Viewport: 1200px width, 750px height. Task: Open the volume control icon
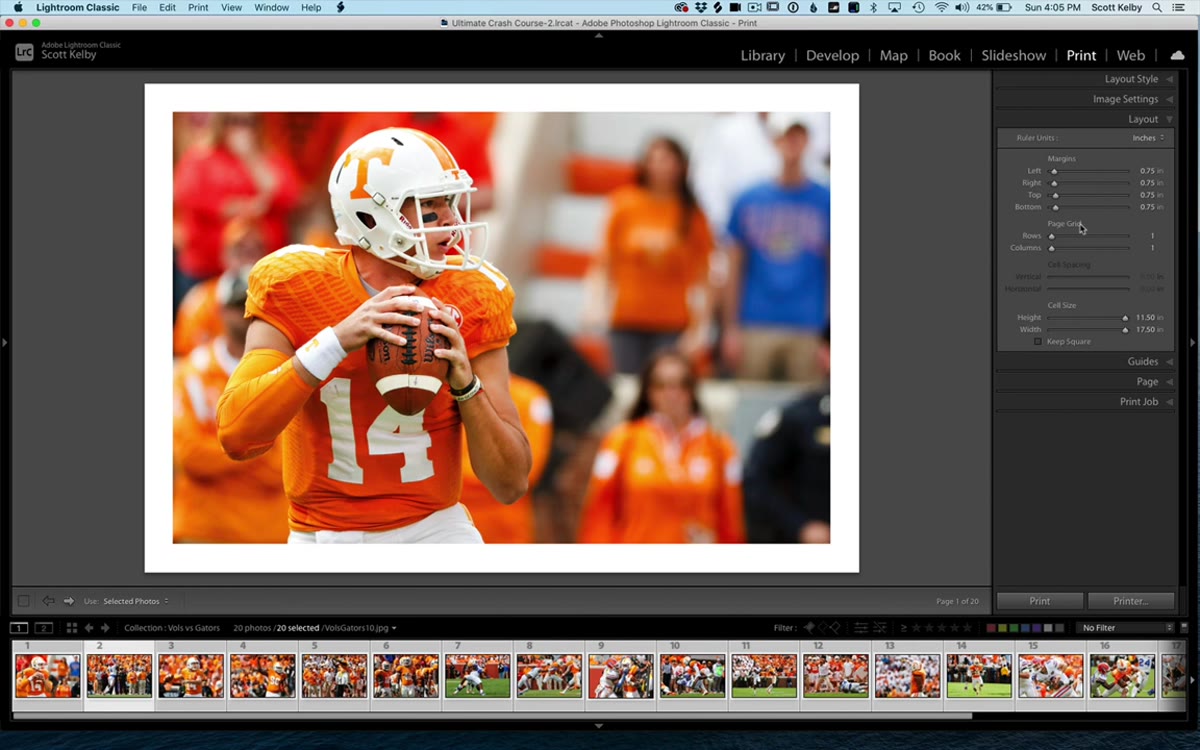pyautogui.click(x=962, y=7)
